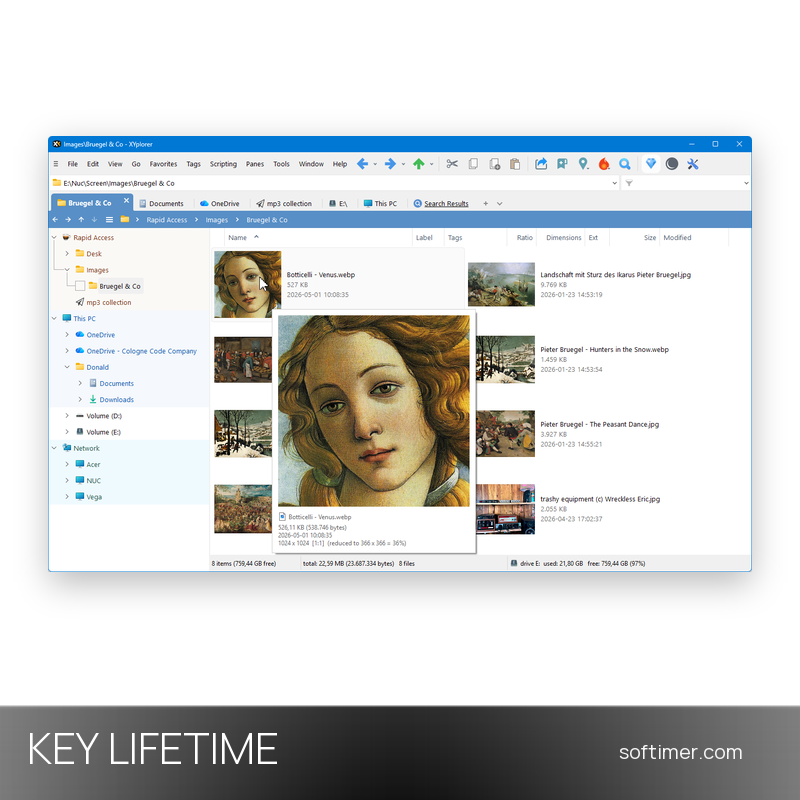The height and width of the screenshot is (800, 800).
Task: Sort by the Dimensions column header
Action: [563, 237]
